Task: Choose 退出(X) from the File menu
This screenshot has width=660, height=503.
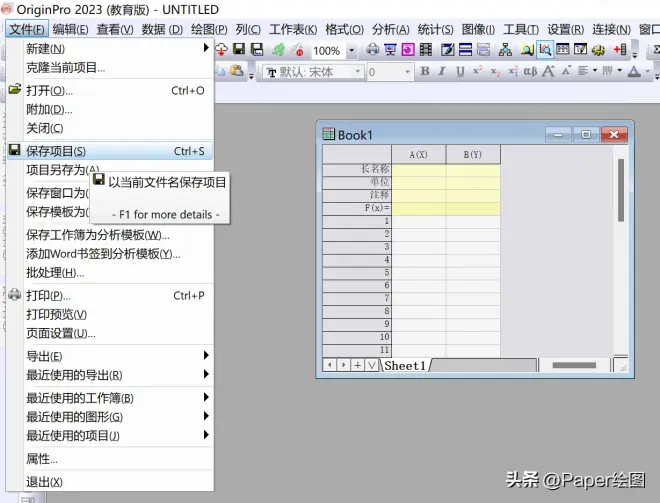Action: [x=110, y=482]
